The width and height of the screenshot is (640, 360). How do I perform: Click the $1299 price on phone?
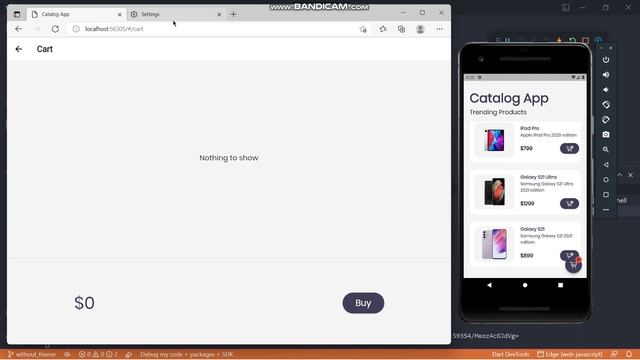point(527,203)
